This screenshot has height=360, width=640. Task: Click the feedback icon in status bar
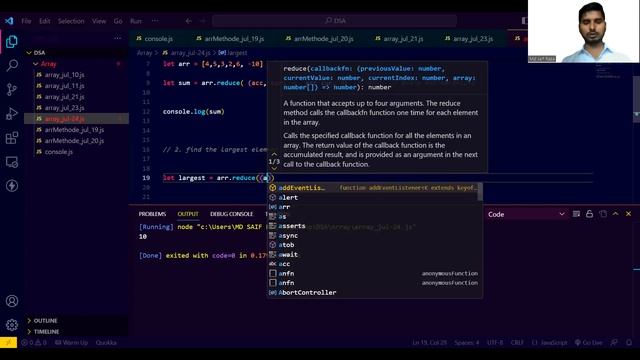click(614, 342)
